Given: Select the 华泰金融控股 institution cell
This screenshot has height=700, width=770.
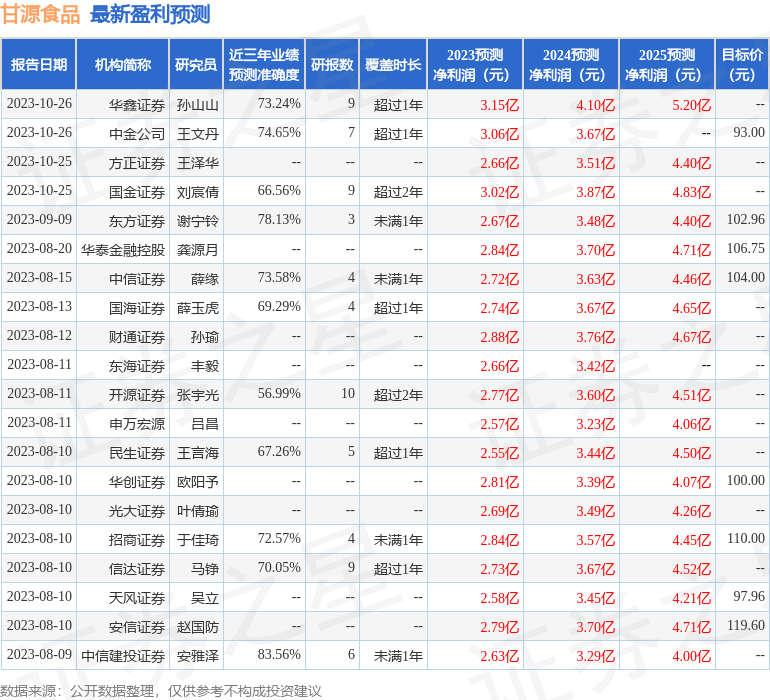Looking at the screenshot, I should coord(123,250).
